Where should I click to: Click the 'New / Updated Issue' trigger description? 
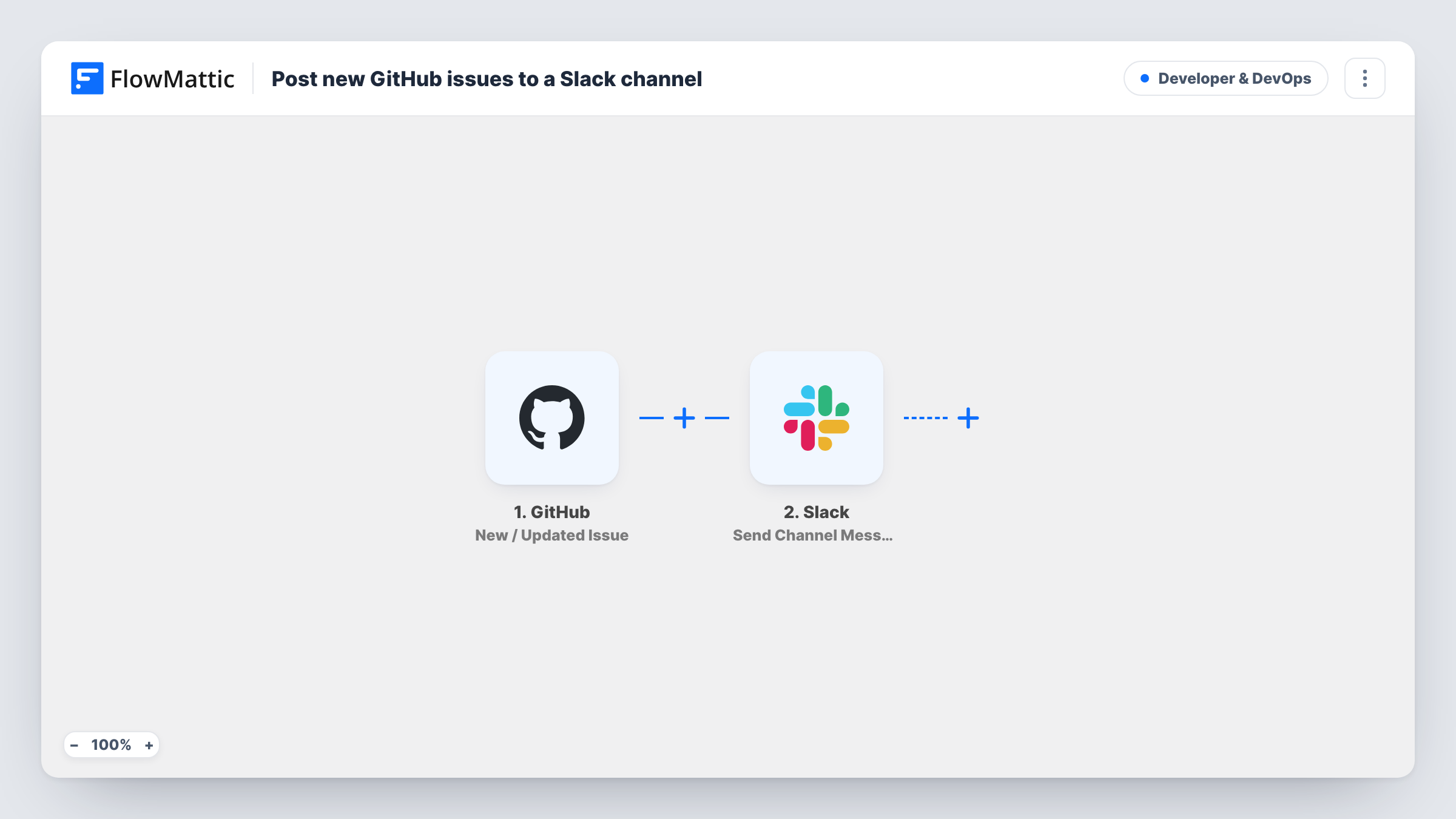[551, 535]
